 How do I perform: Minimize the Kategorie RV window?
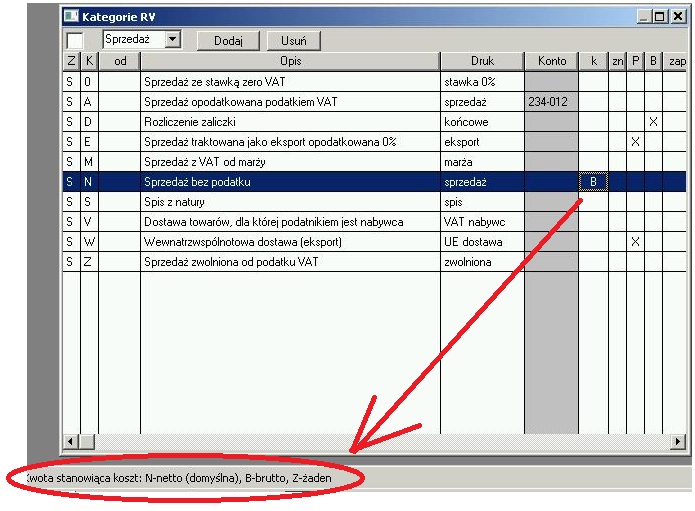click(x=645, y=16)
